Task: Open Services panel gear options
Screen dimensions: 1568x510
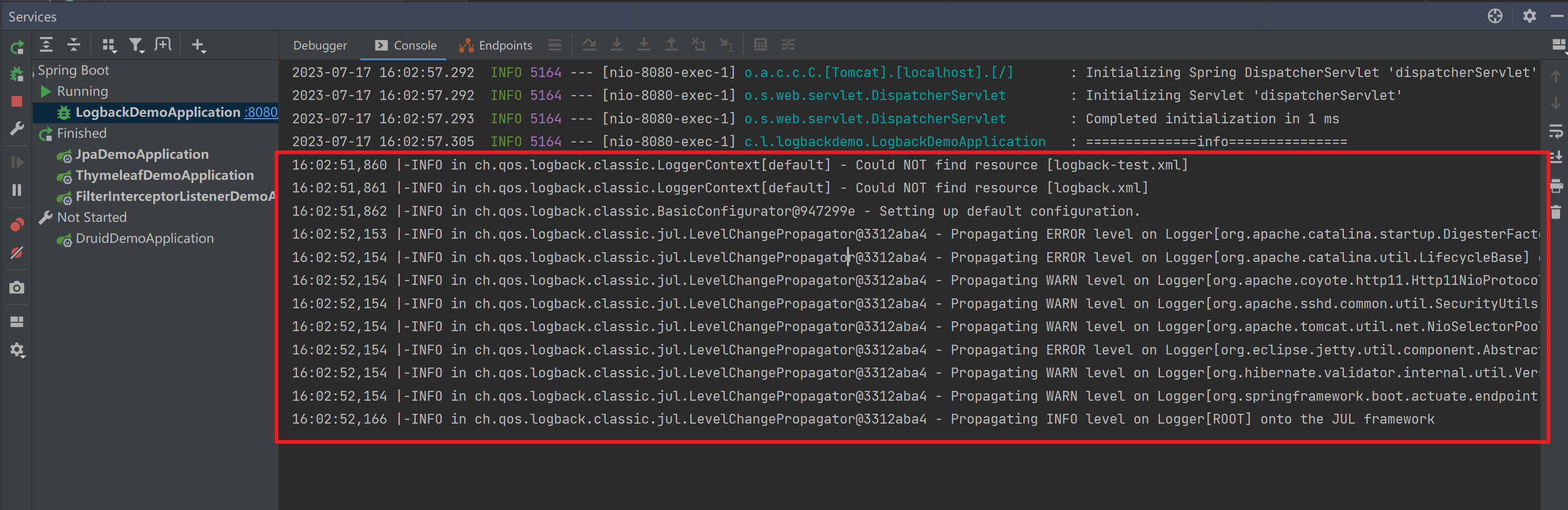Action: point(1529,16)
